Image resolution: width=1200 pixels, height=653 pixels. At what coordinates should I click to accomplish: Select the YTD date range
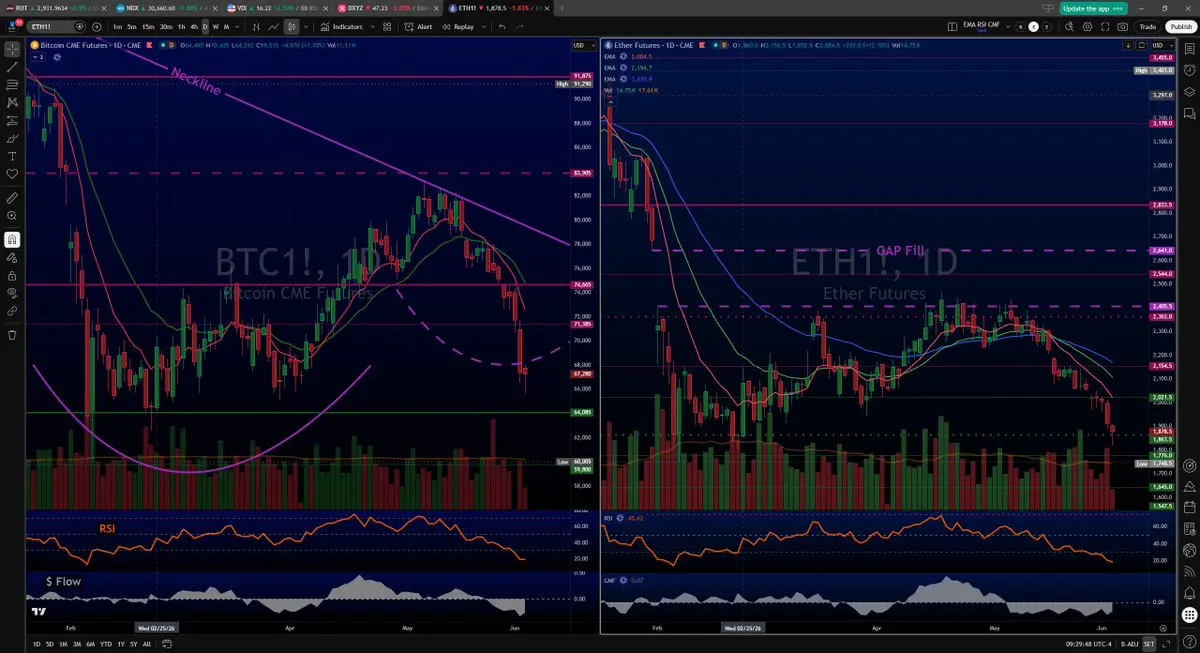coord(106,644)
